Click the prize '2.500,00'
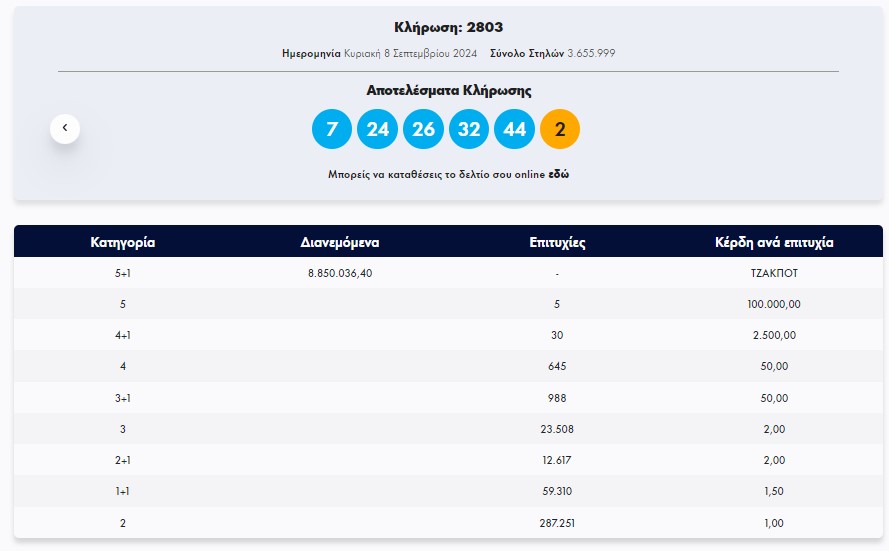The width and height of the screenshot is (889, 551). [774, 336]
